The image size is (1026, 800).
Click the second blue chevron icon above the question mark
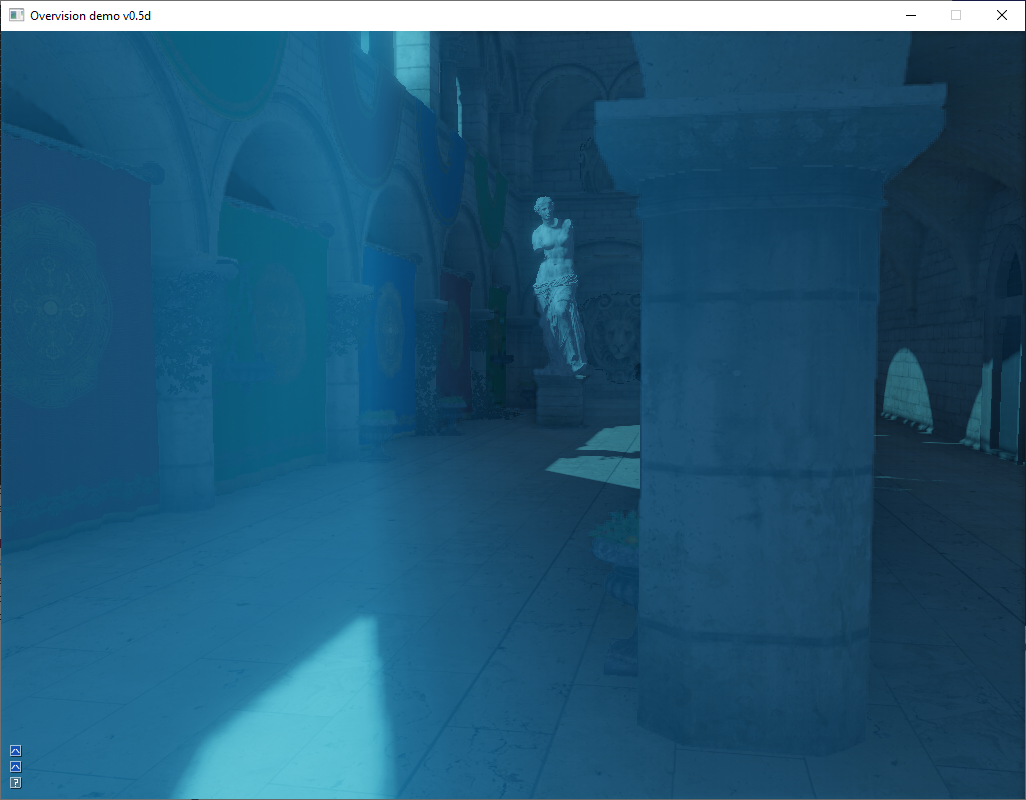[16, 767]
